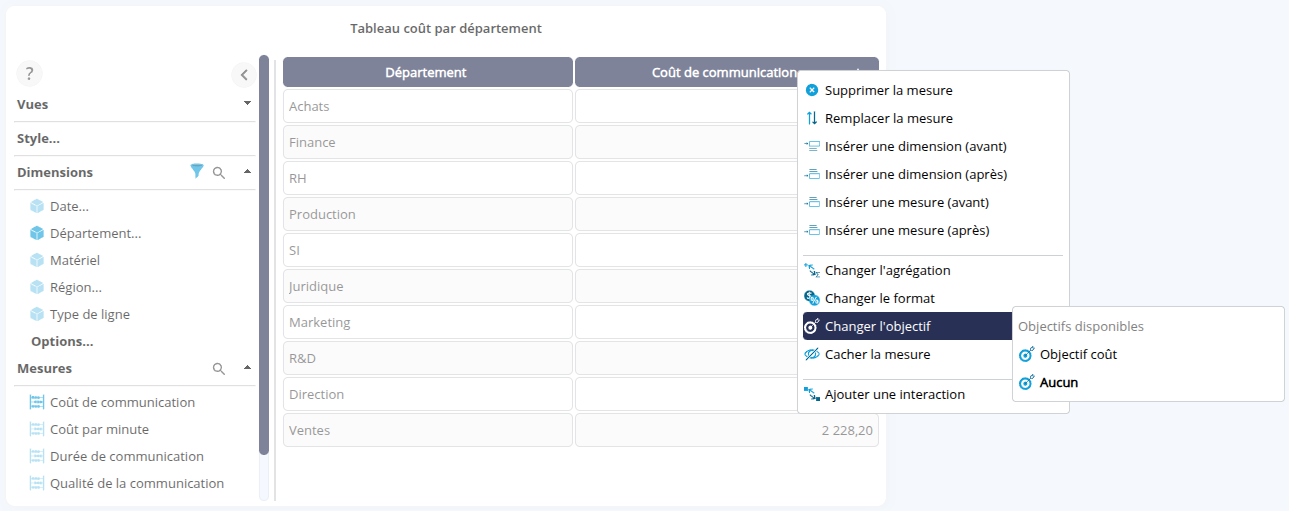
Task: Click the Coût de communication measure icon
Action: 37,403
